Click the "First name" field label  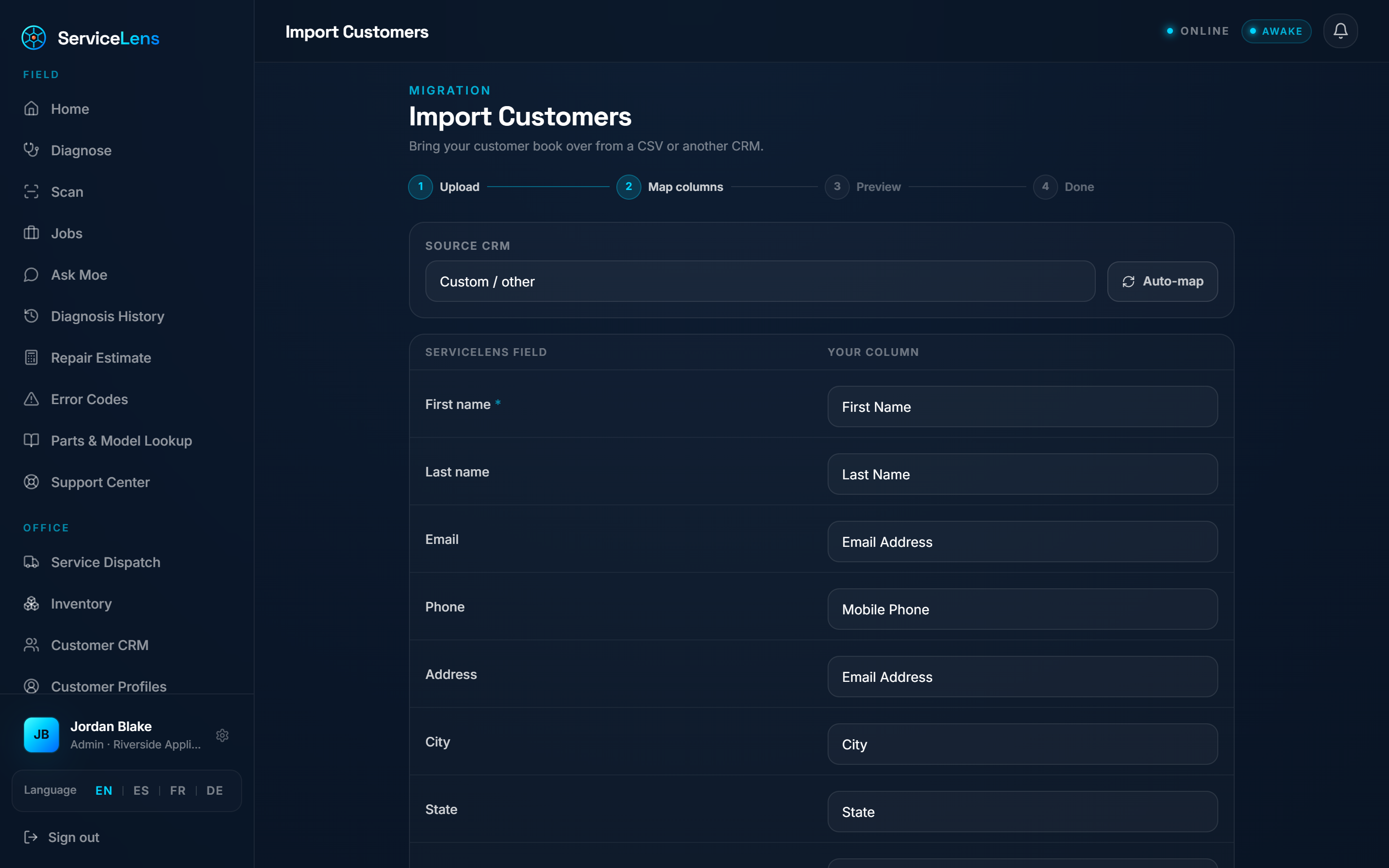pos(457,404)
